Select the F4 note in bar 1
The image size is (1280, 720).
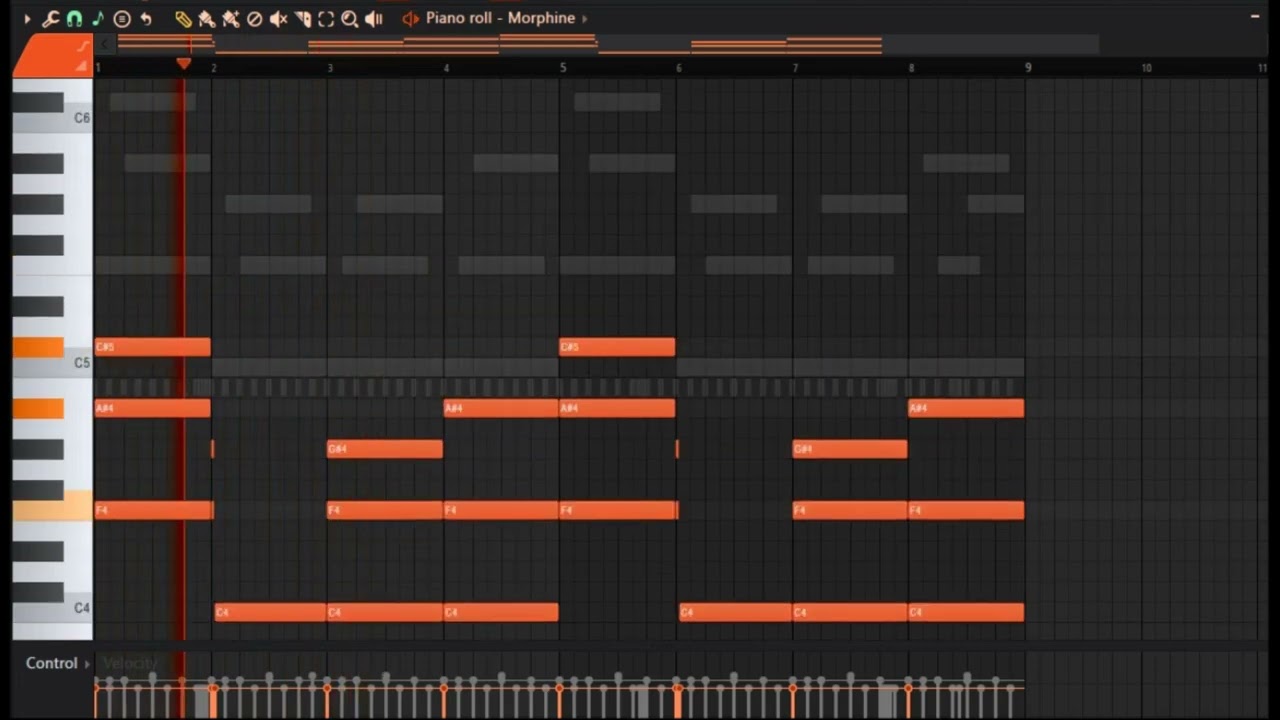154,510
